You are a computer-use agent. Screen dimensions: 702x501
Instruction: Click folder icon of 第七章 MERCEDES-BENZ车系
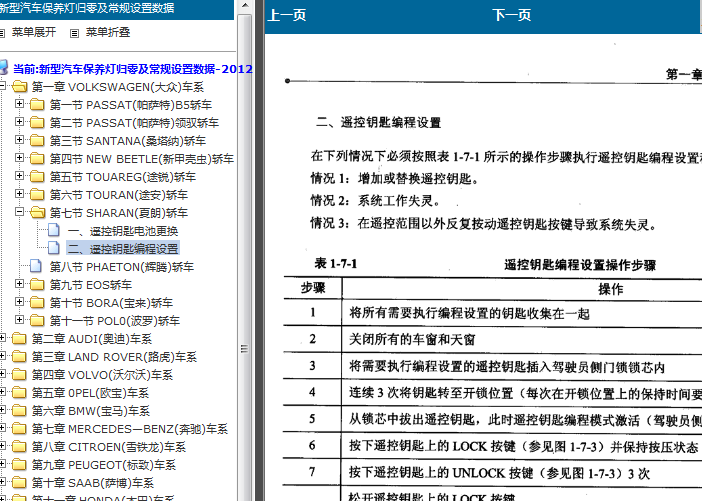pos(19,428)
